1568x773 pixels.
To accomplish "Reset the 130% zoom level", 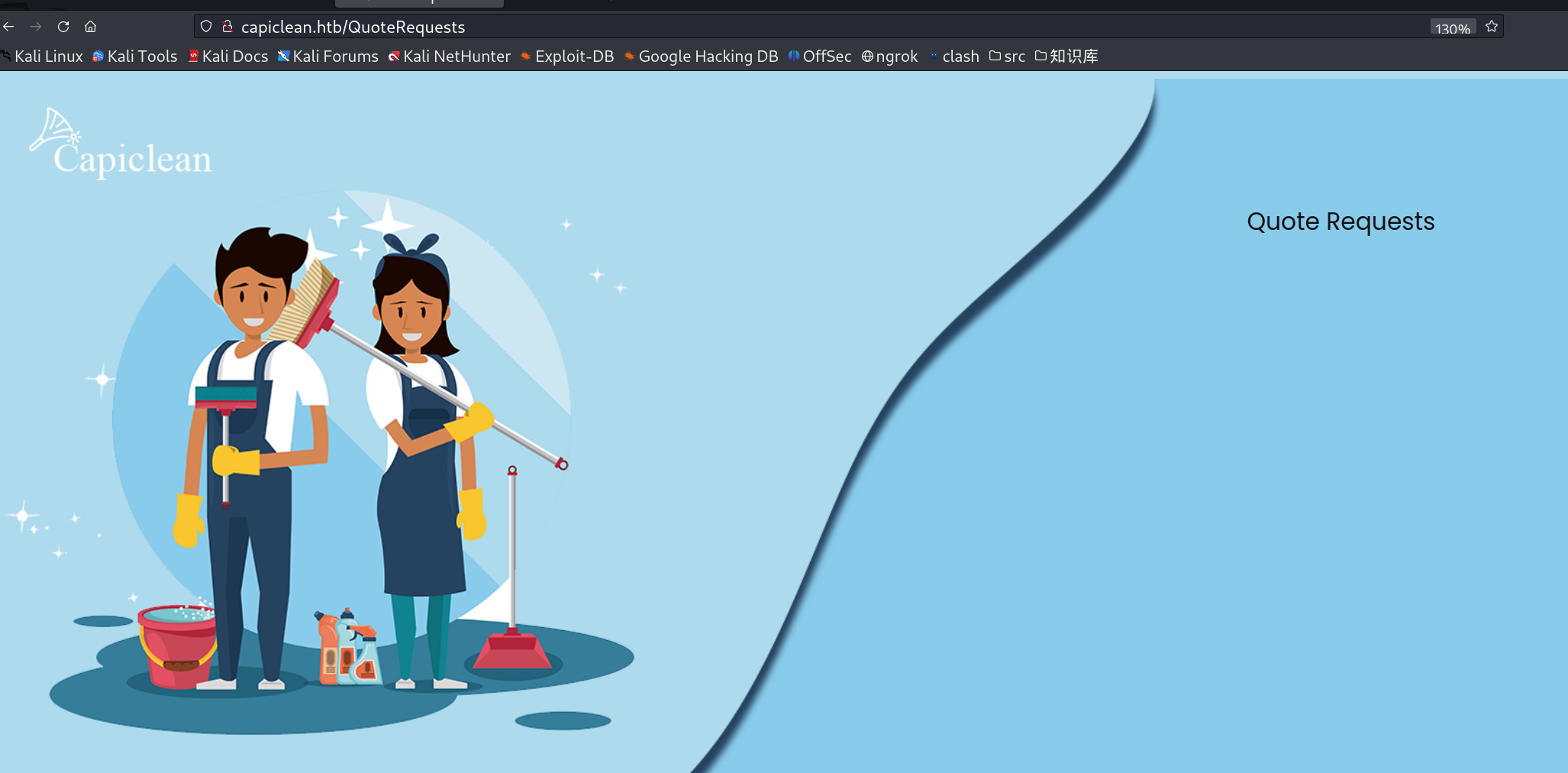I will pyautogui.click(x=1452, y=28).
